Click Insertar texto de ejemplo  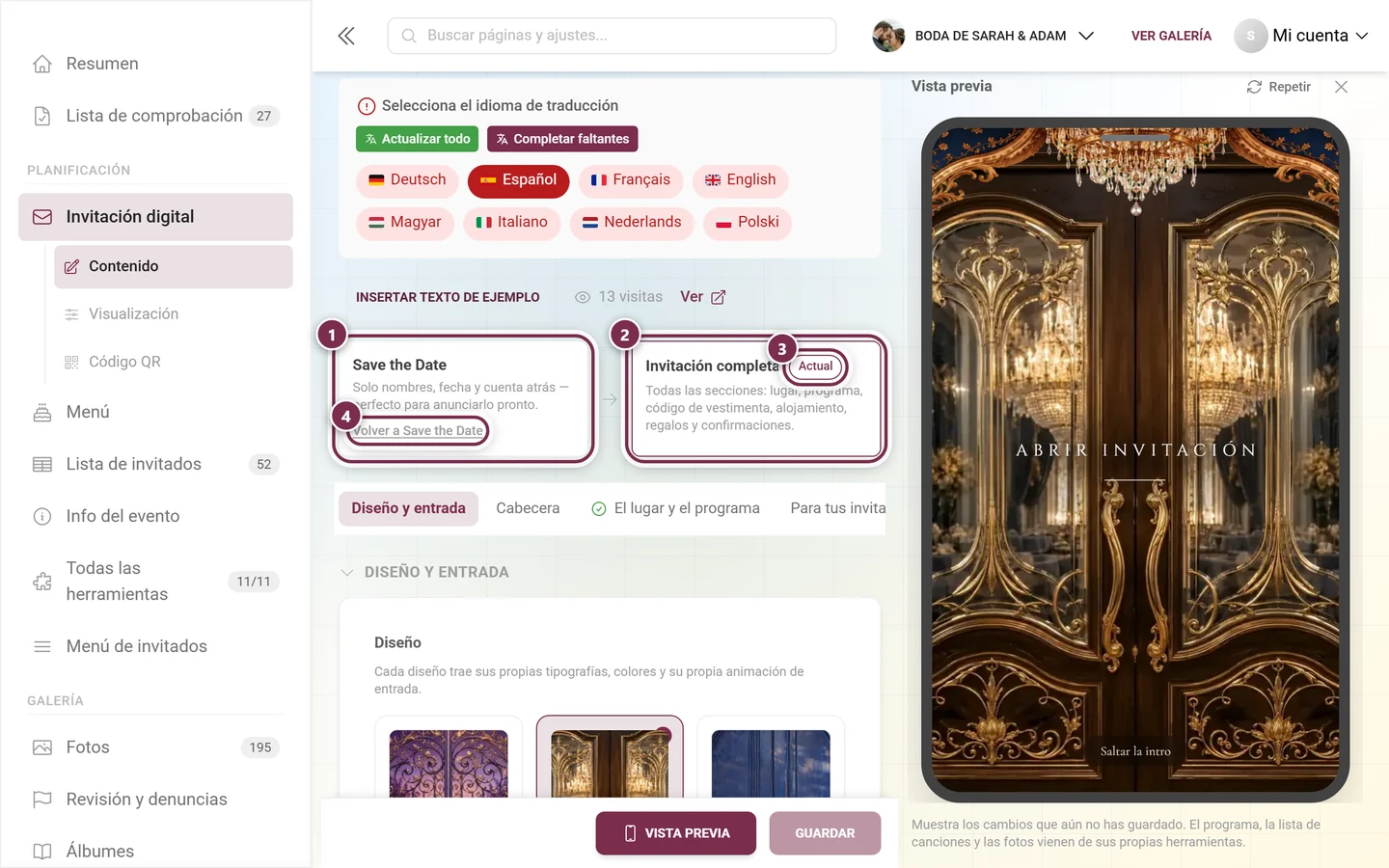pyautogui.click(x=448, y=297)
